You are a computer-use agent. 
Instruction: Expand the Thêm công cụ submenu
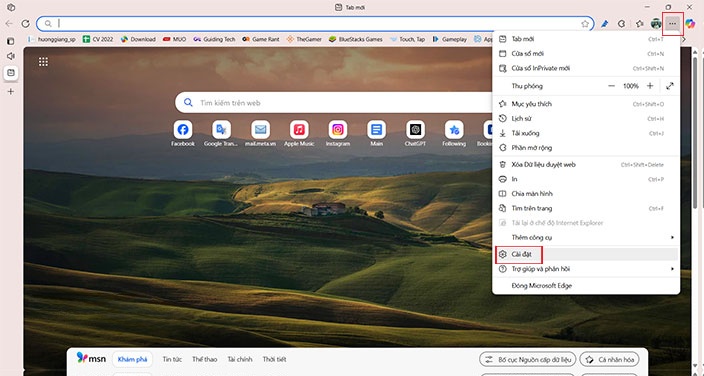click(586, 237)
